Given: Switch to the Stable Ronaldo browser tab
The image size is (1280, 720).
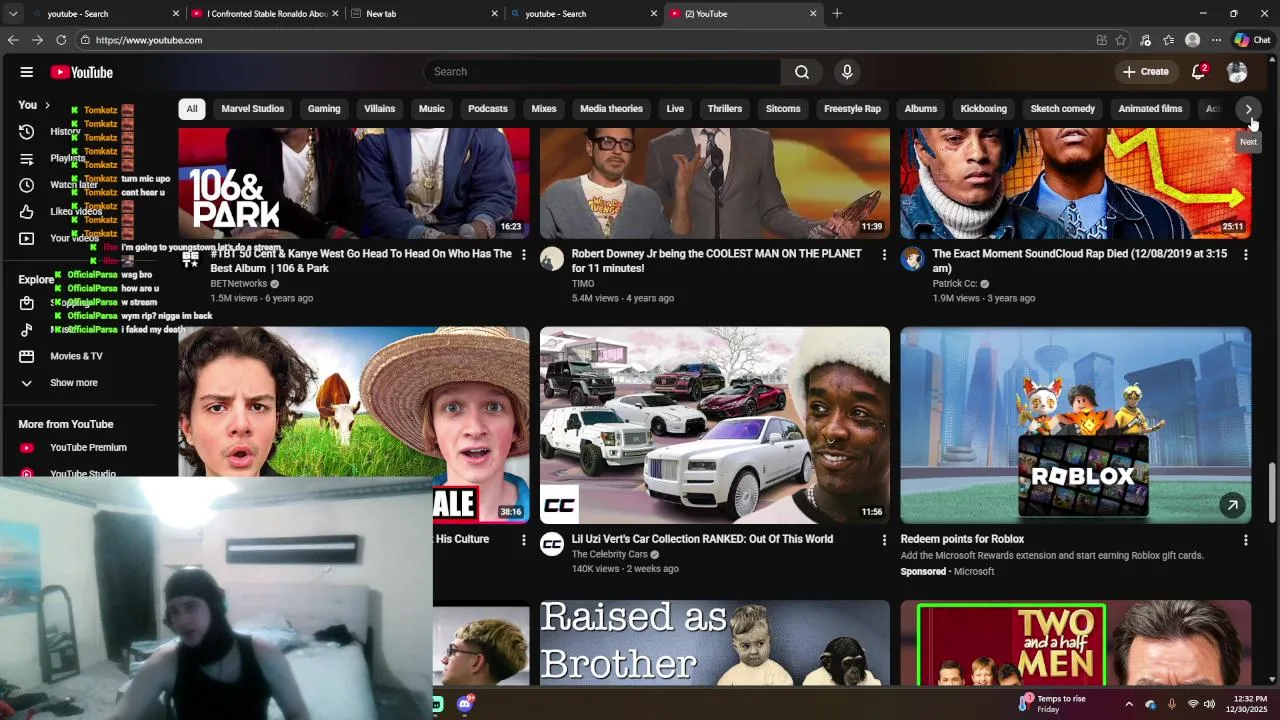Looking at the screenshot, I should point(265,14).
